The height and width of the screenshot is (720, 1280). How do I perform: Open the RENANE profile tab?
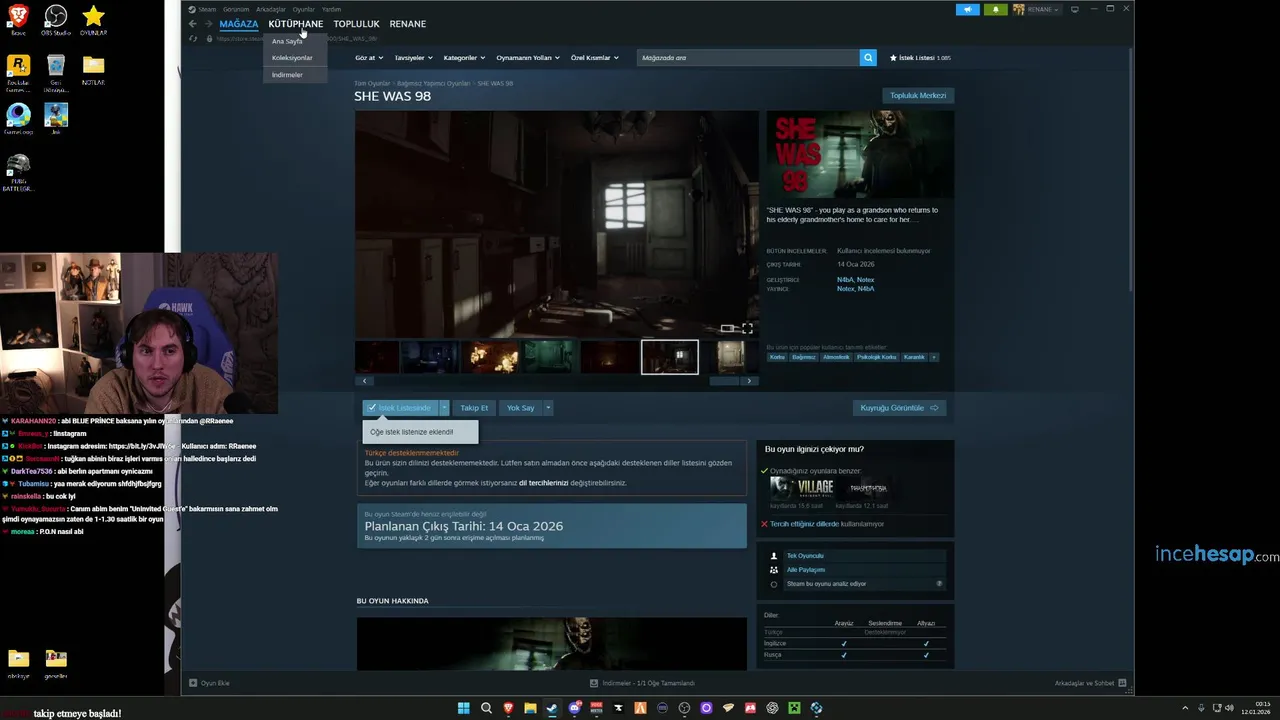tap(408, 24)
